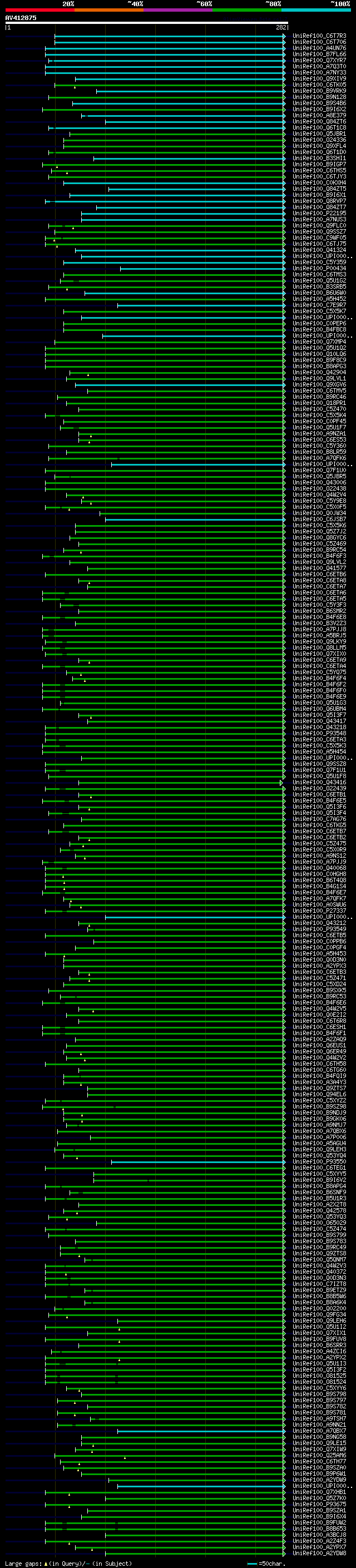Open hit UniRef100_Q9FLC0

click(319, 225)
